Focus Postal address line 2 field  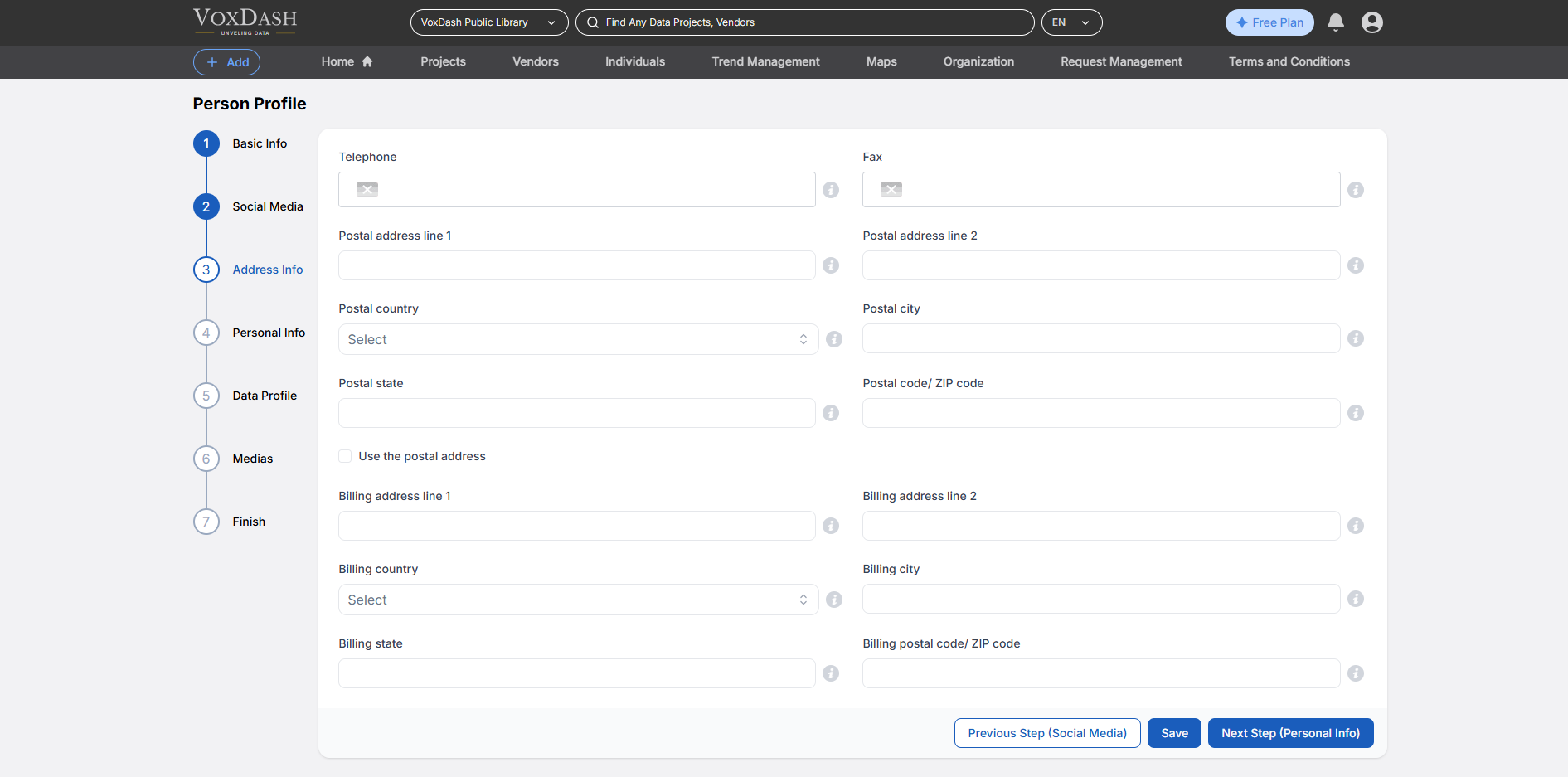1101,265
